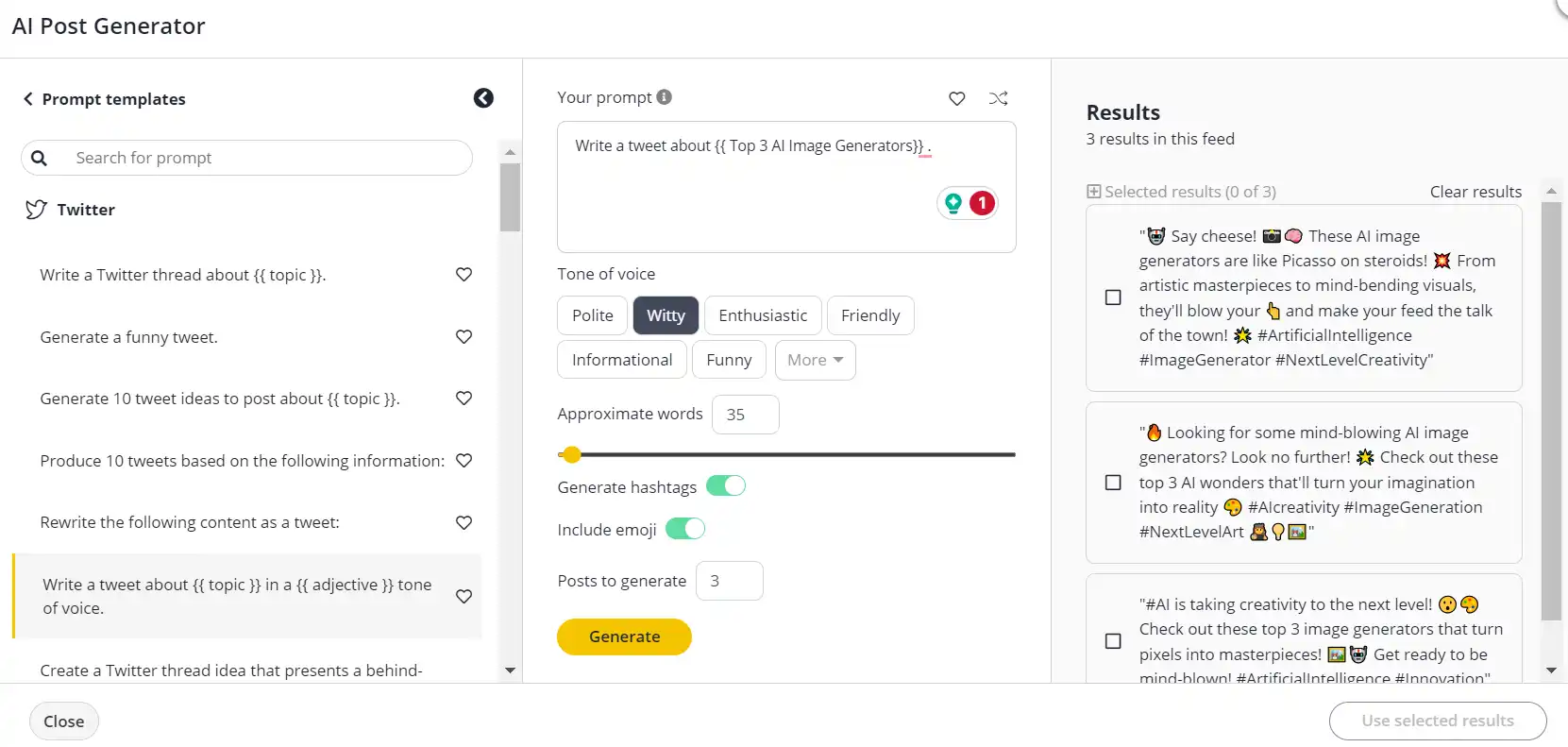Image resolution: width=1568 pixels, height=747 pixels.
Task: Click inside the Your prompt text area
Action: pyautogui.click(x=786, y=187)
